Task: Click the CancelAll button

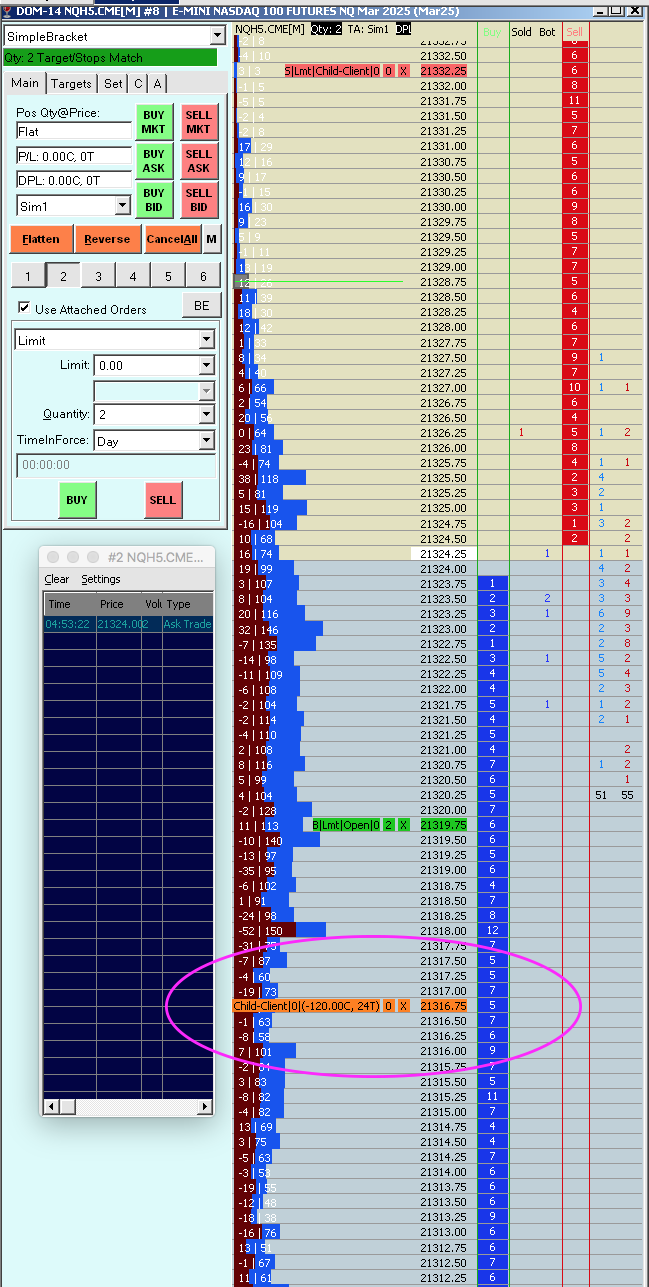Action: tap(171, 239)
